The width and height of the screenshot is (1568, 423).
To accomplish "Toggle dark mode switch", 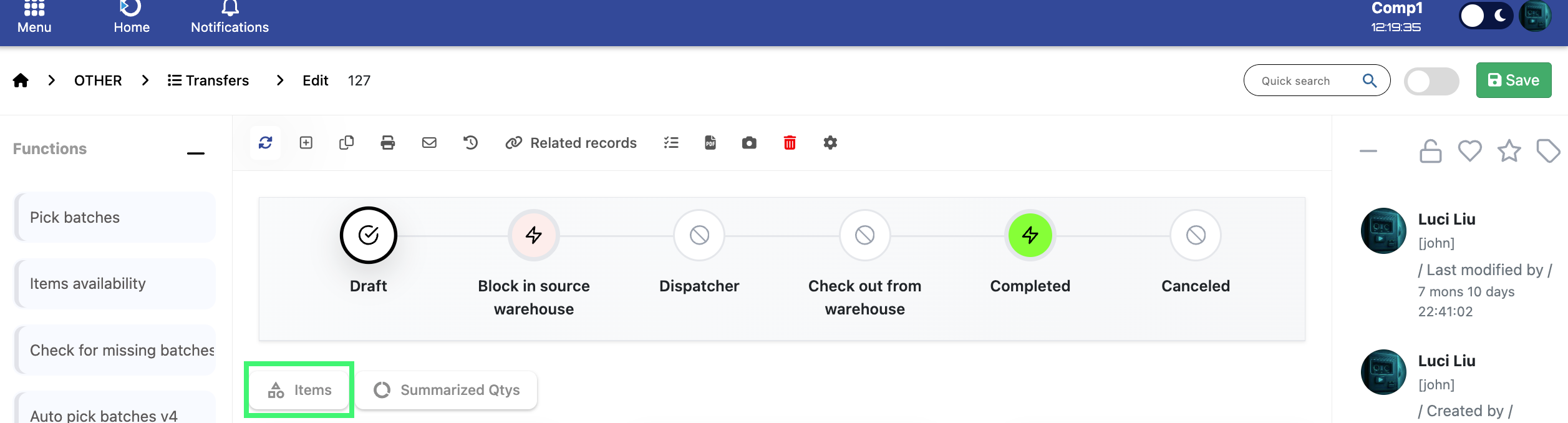I will (1486, 16).
